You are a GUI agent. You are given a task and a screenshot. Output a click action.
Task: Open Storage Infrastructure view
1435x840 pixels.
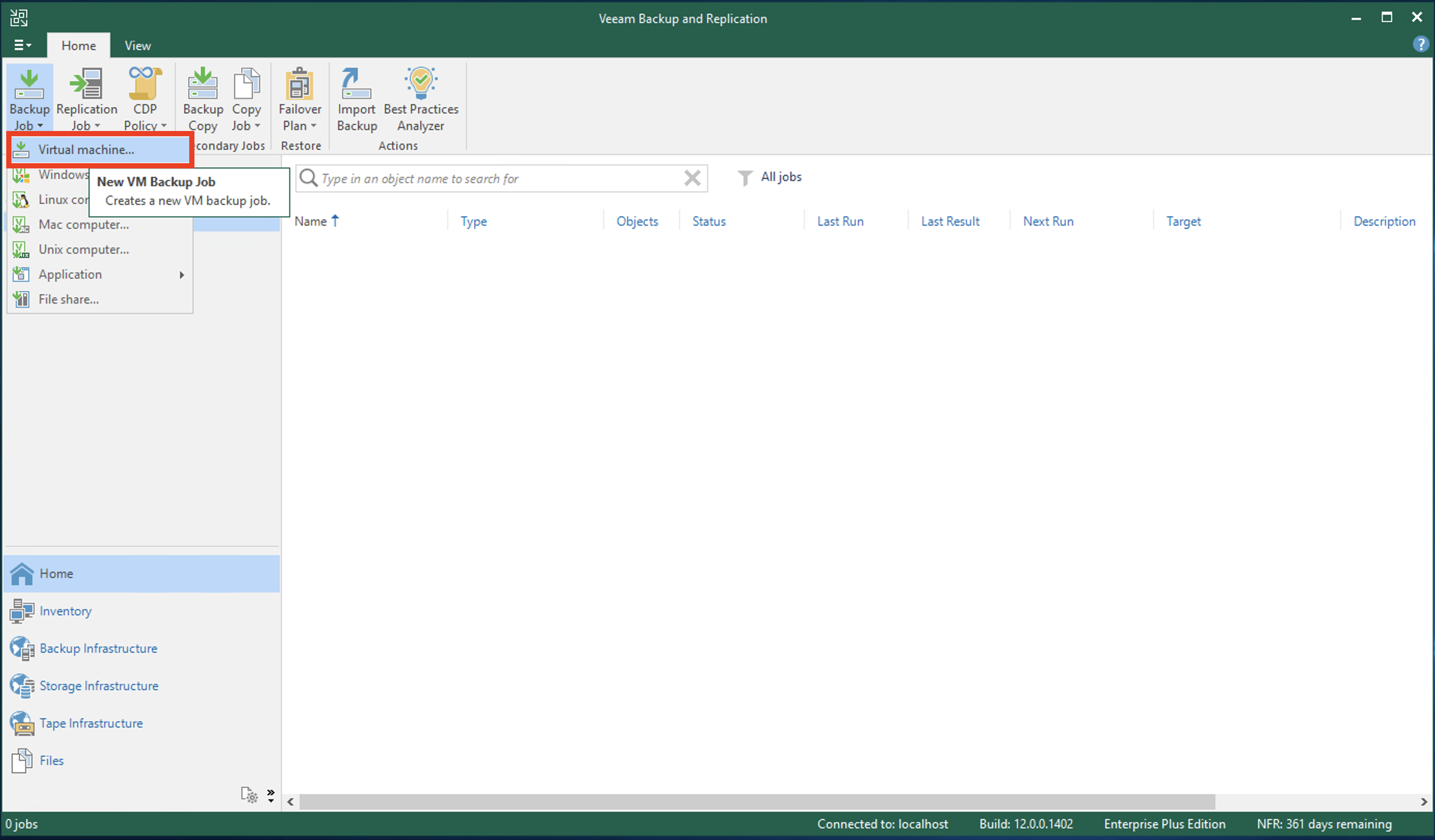(x=99, y=686)
